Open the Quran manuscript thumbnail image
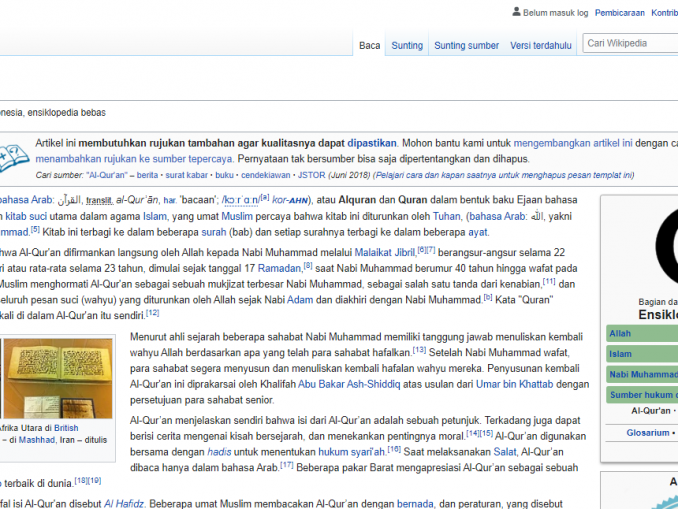The width and height of the screenshot is (678, 509). [58, 378]
